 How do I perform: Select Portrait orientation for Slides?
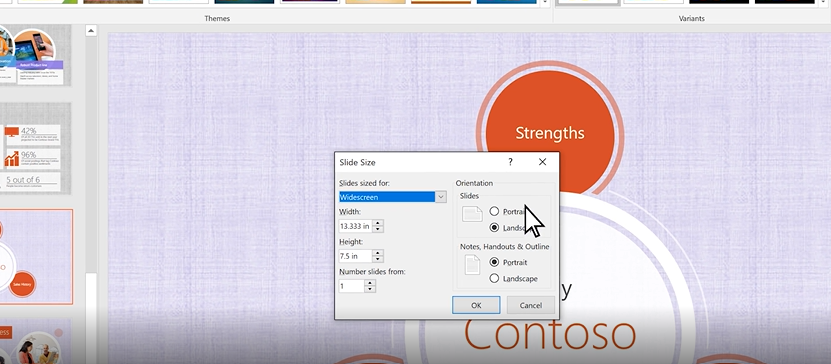(494, 211)
